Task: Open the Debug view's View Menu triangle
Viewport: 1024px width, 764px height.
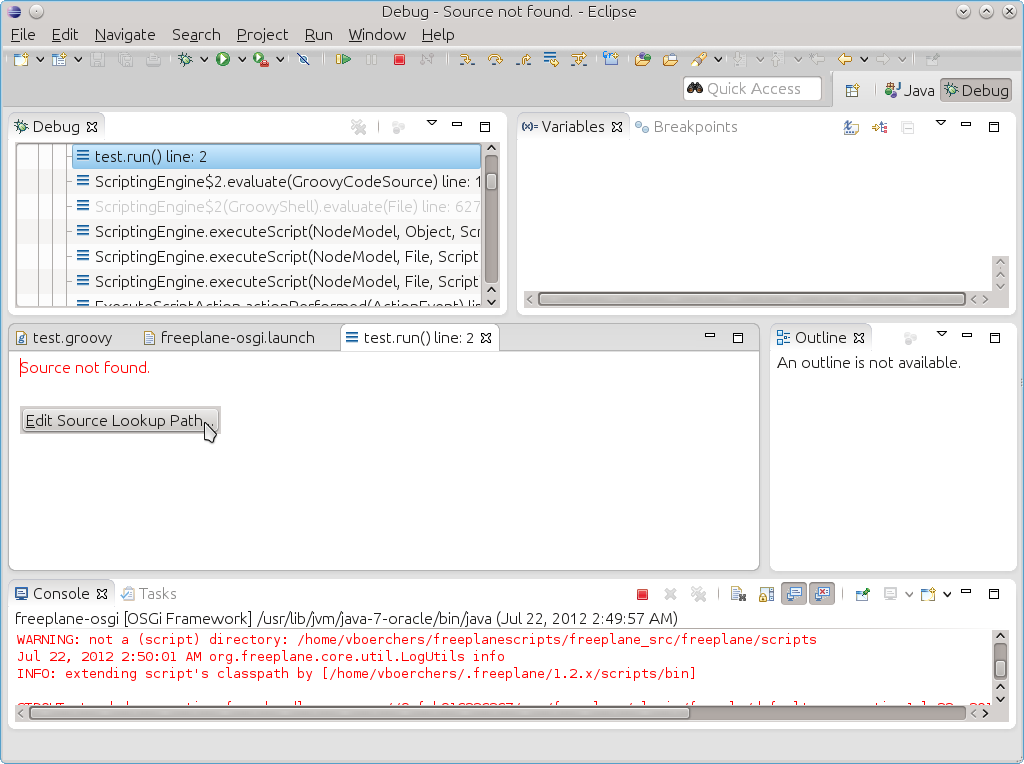Action: point(432,124)
